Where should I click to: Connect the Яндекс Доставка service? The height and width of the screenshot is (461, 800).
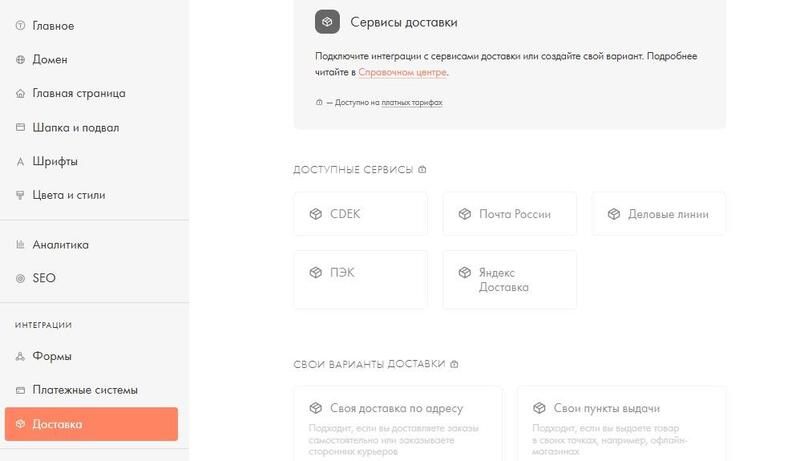pyautogui.click(x=510, y=279)
